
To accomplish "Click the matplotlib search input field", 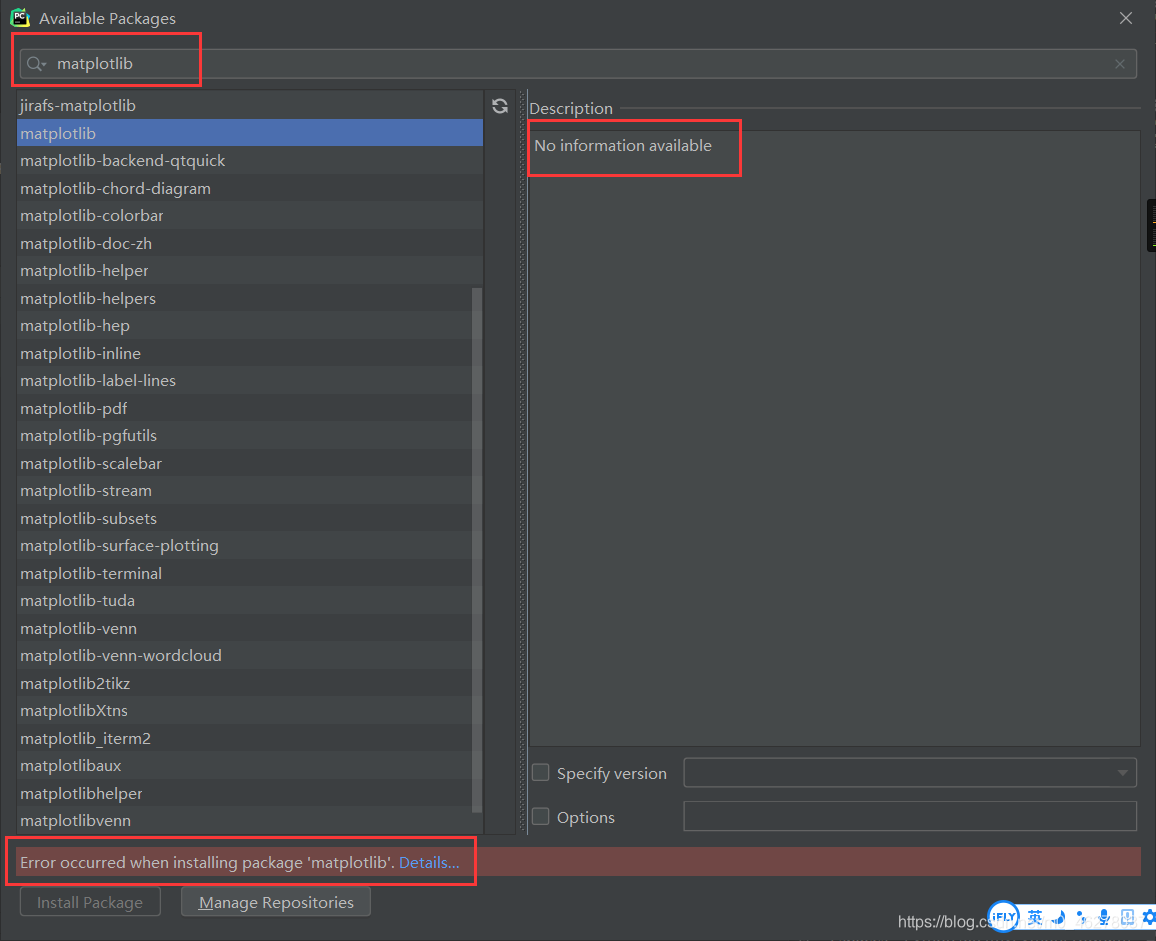I will pyautogui.click(x=578, y=64).
